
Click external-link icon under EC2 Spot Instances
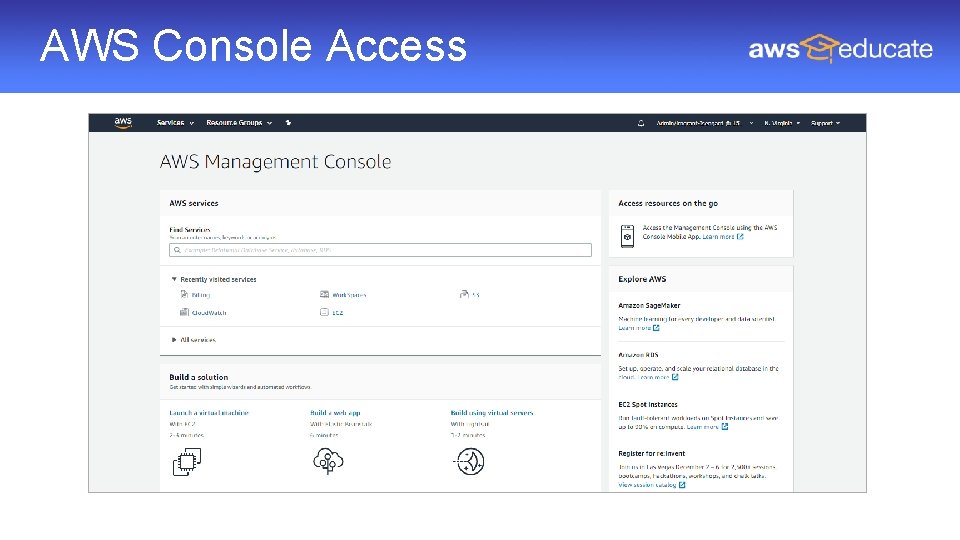pyautogui.click(x=724, y=426)
